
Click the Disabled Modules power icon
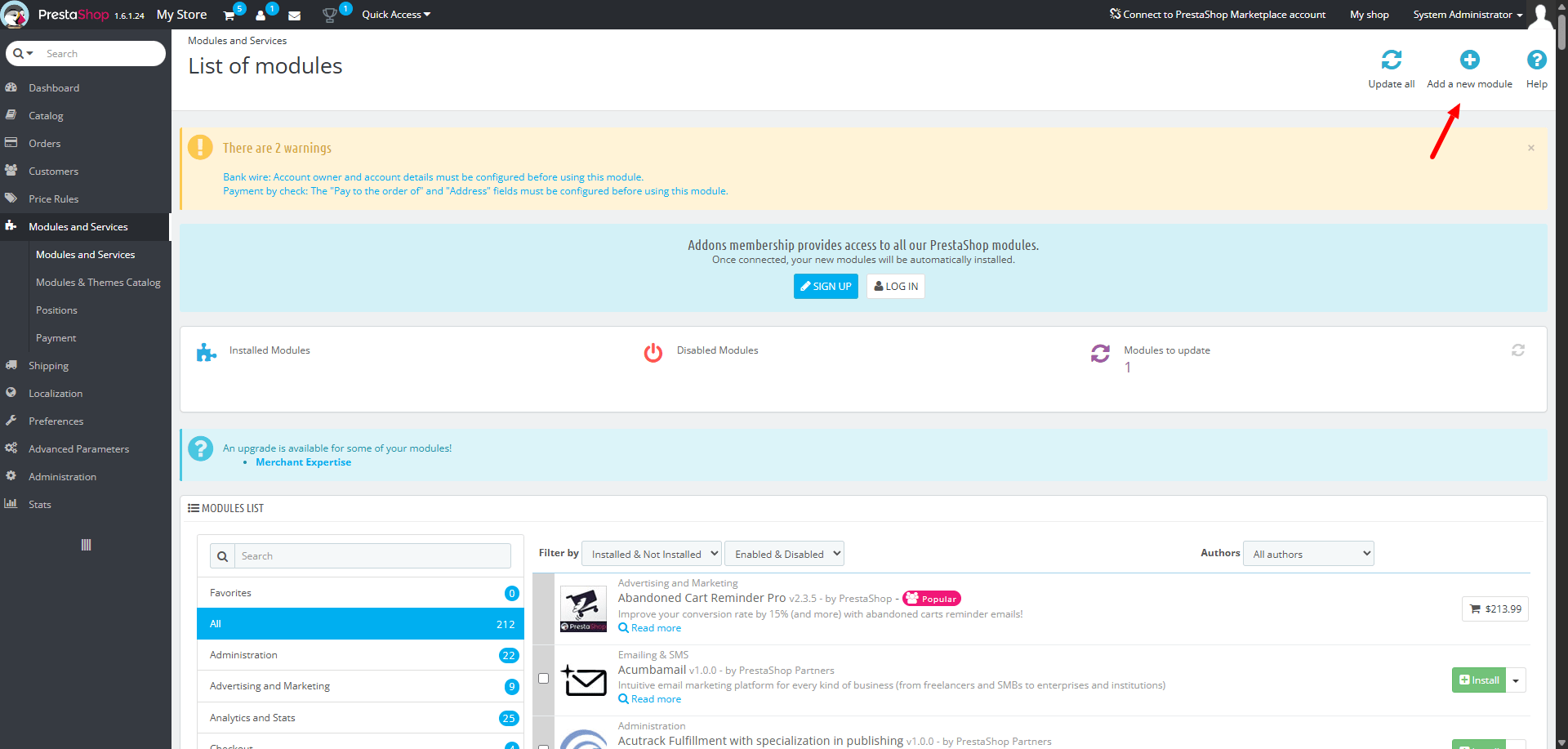pyautogui.click(x=653, y=353)
